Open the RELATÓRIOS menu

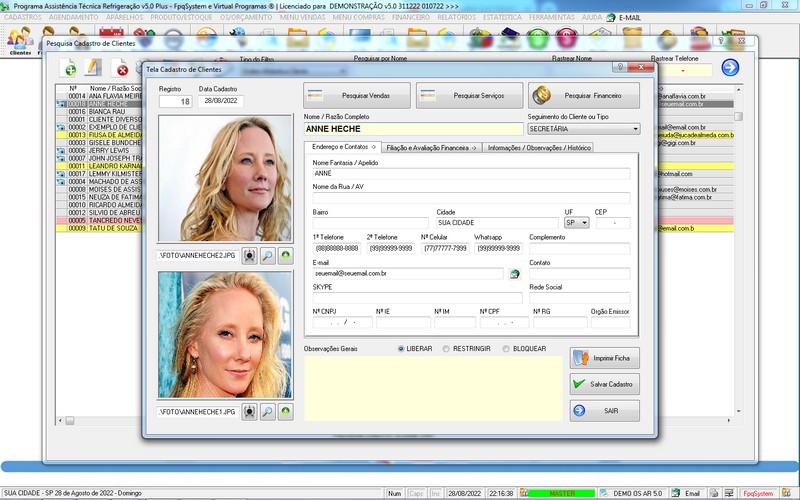point(456,17)
